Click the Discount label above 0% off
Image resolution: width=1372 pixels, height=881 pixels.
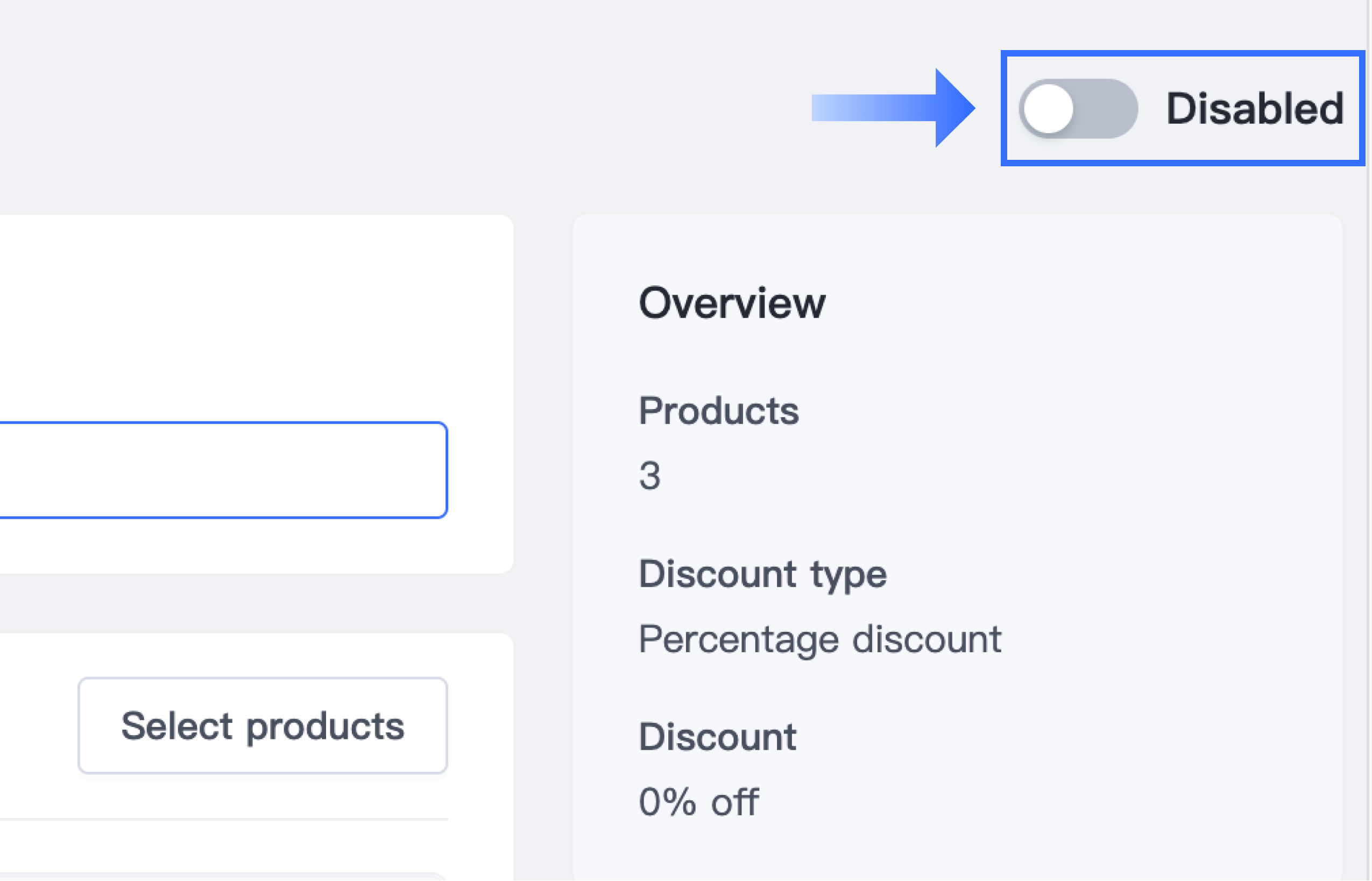pos(717,736)
